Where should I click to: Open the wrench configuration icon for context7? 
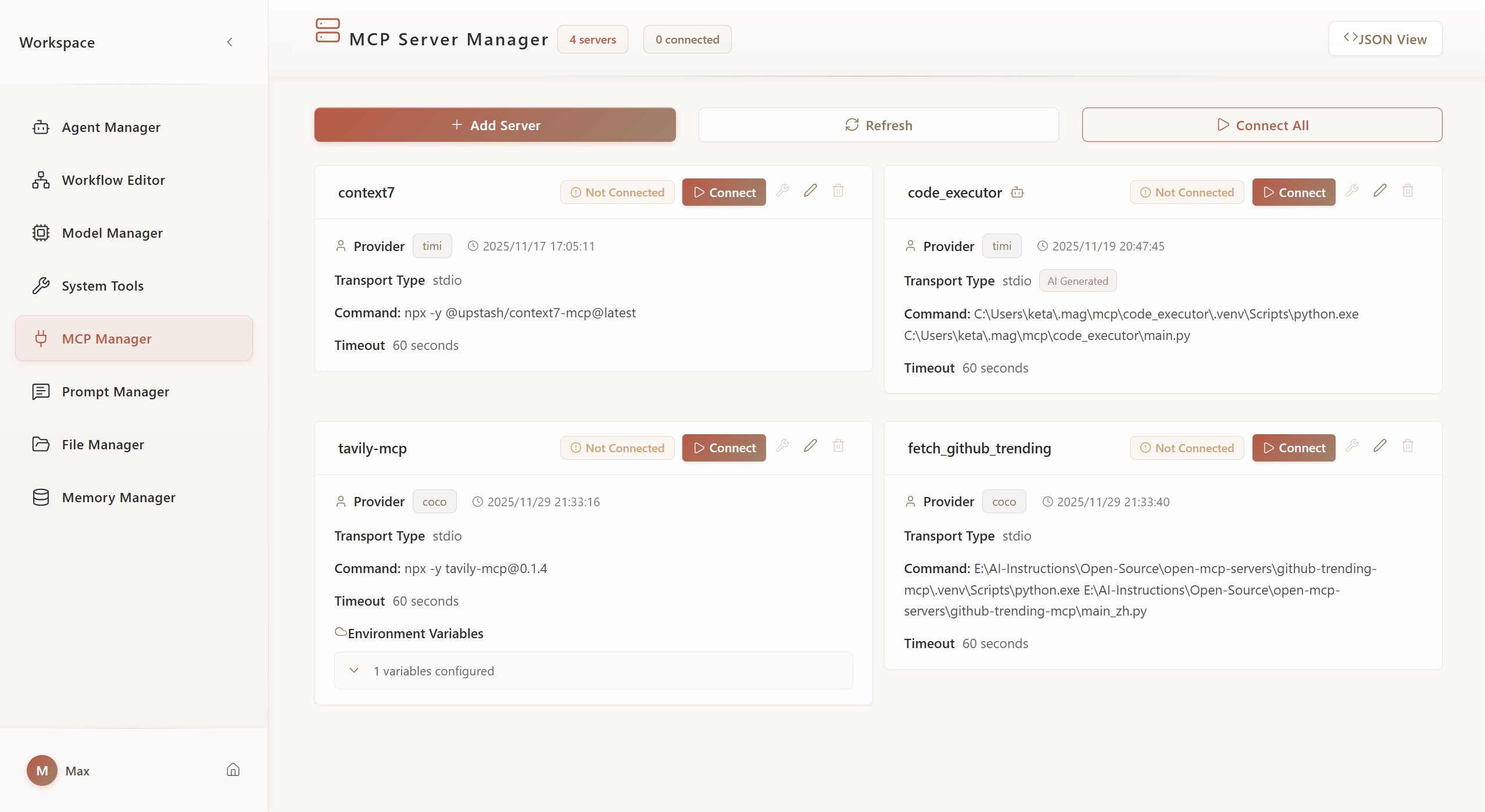click(x=782, y=191)
